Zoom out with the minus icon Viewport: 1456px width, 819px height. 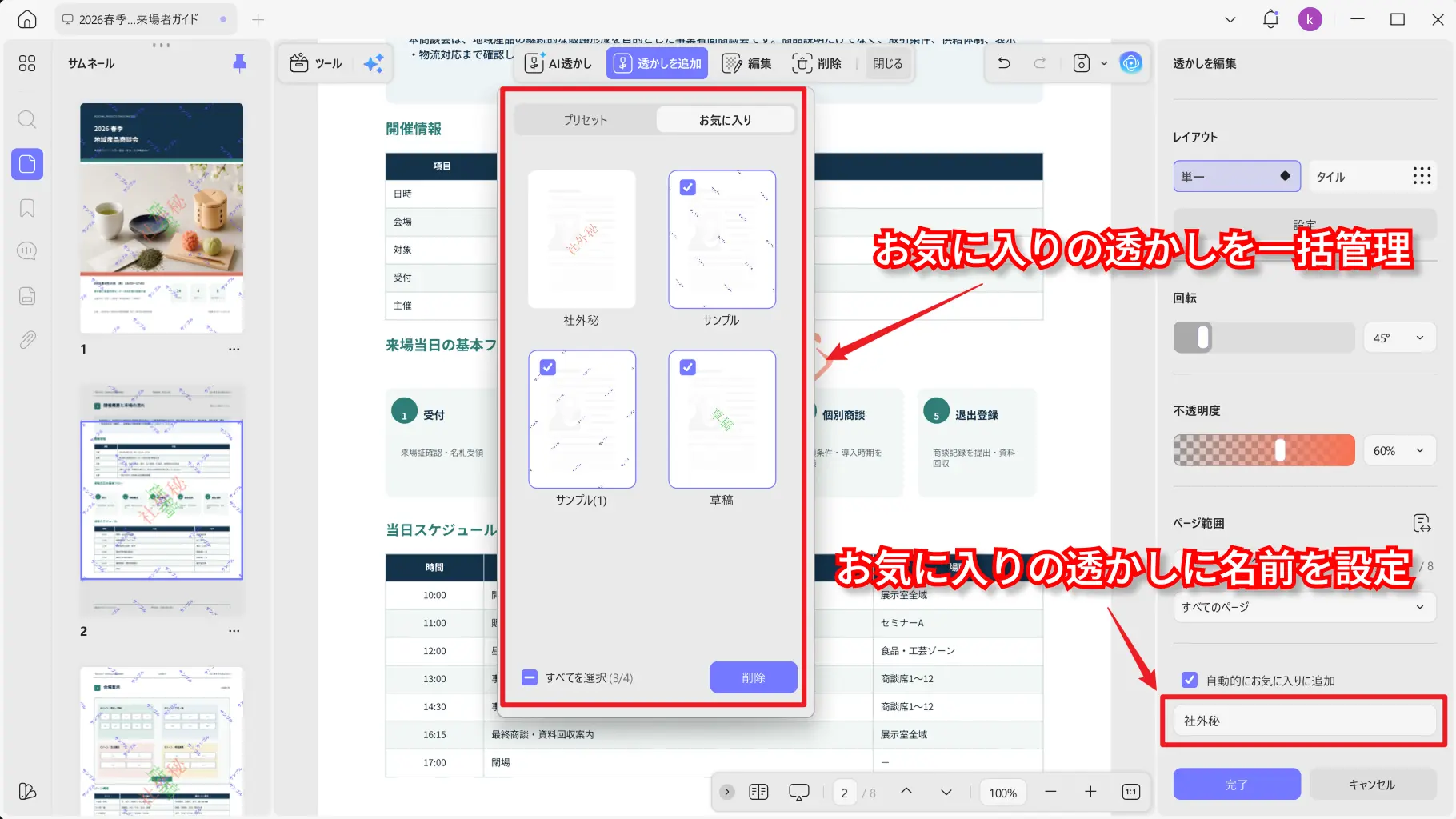[x=1050, y=792]
